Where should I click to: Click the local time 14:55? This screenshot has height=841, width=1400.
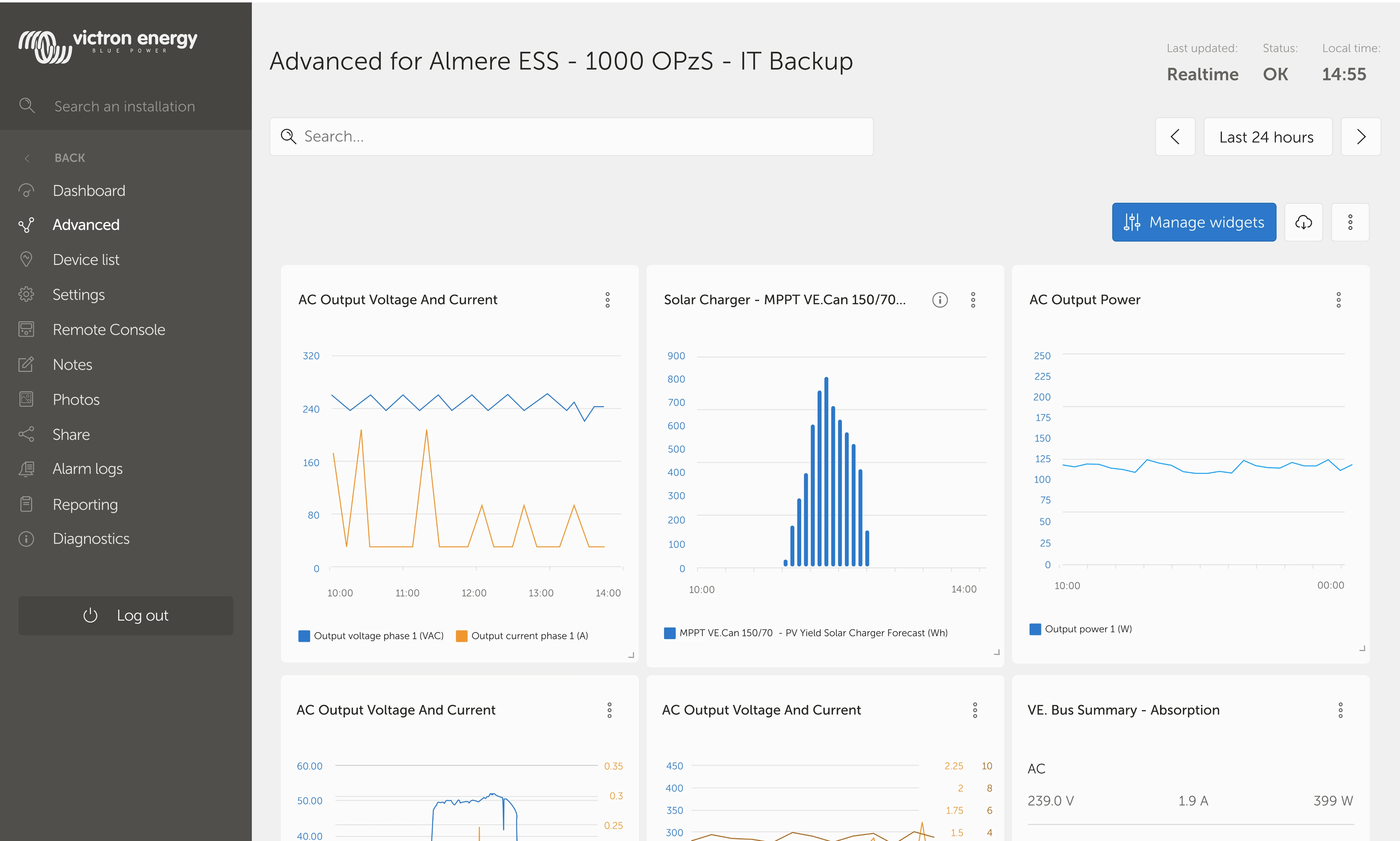1344,74
